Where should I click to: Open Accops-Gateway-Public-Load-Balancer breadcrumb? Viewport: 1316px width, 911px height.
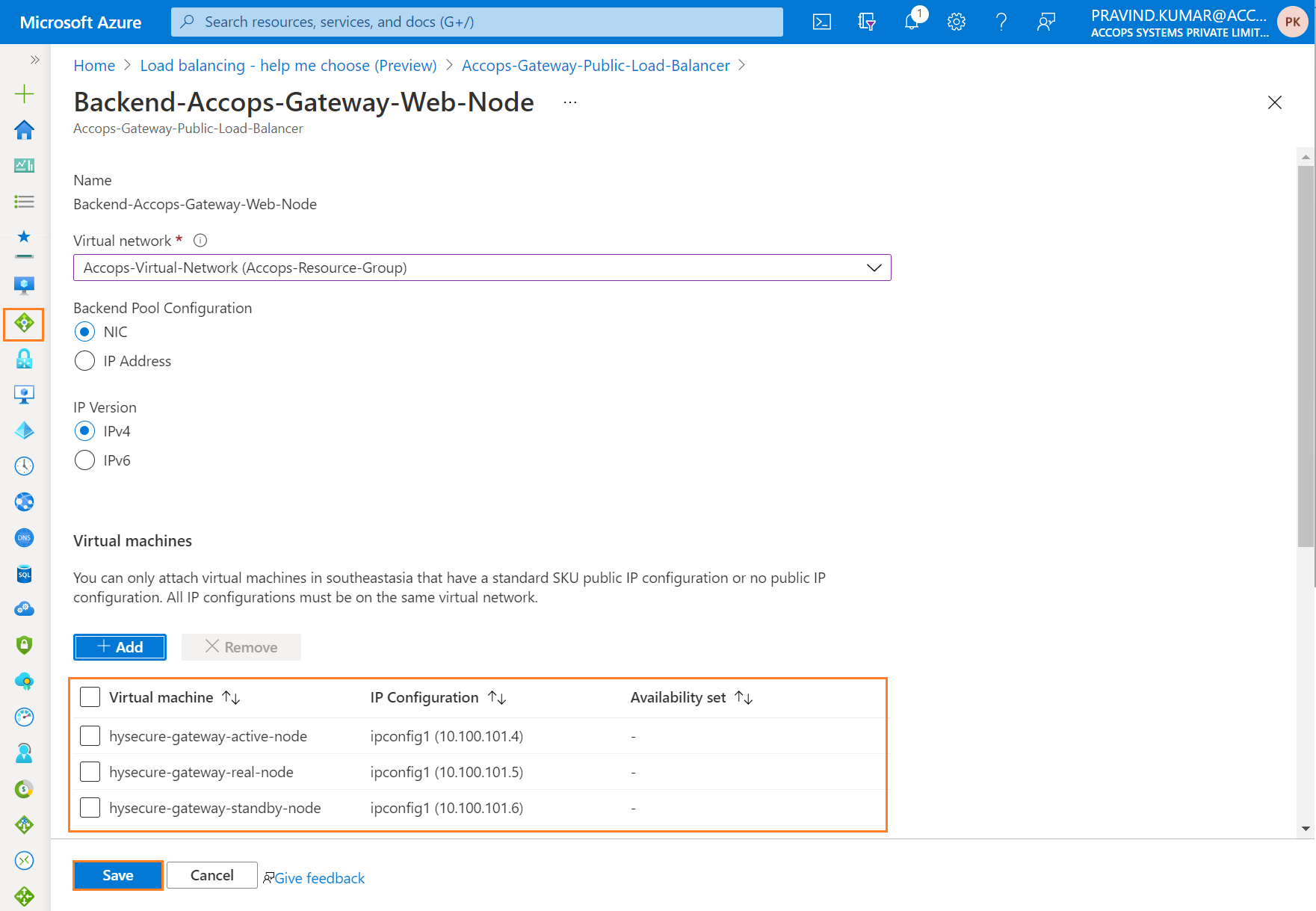tap(596, 66)
